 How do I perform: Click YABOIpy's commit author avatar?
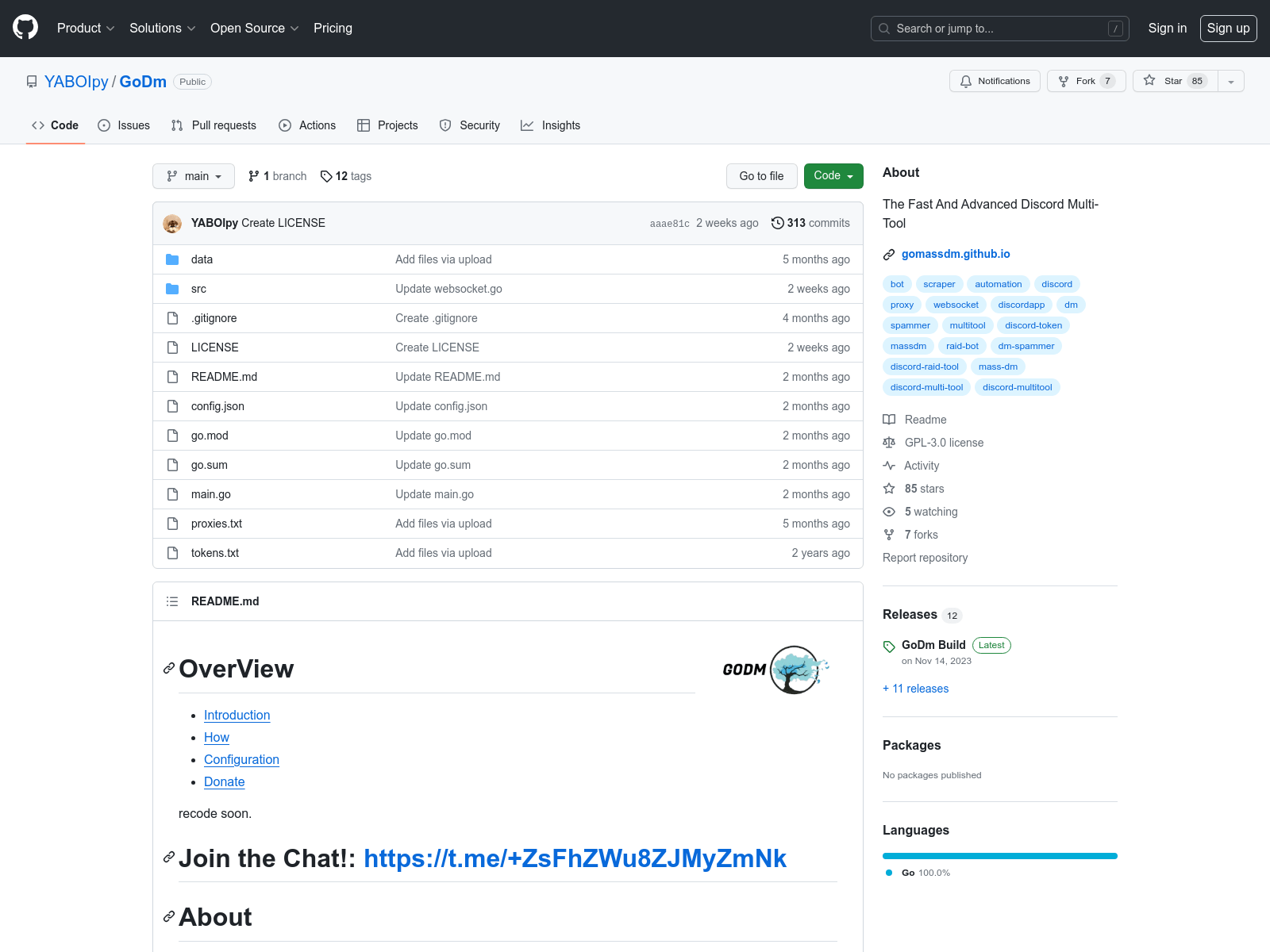172,224
